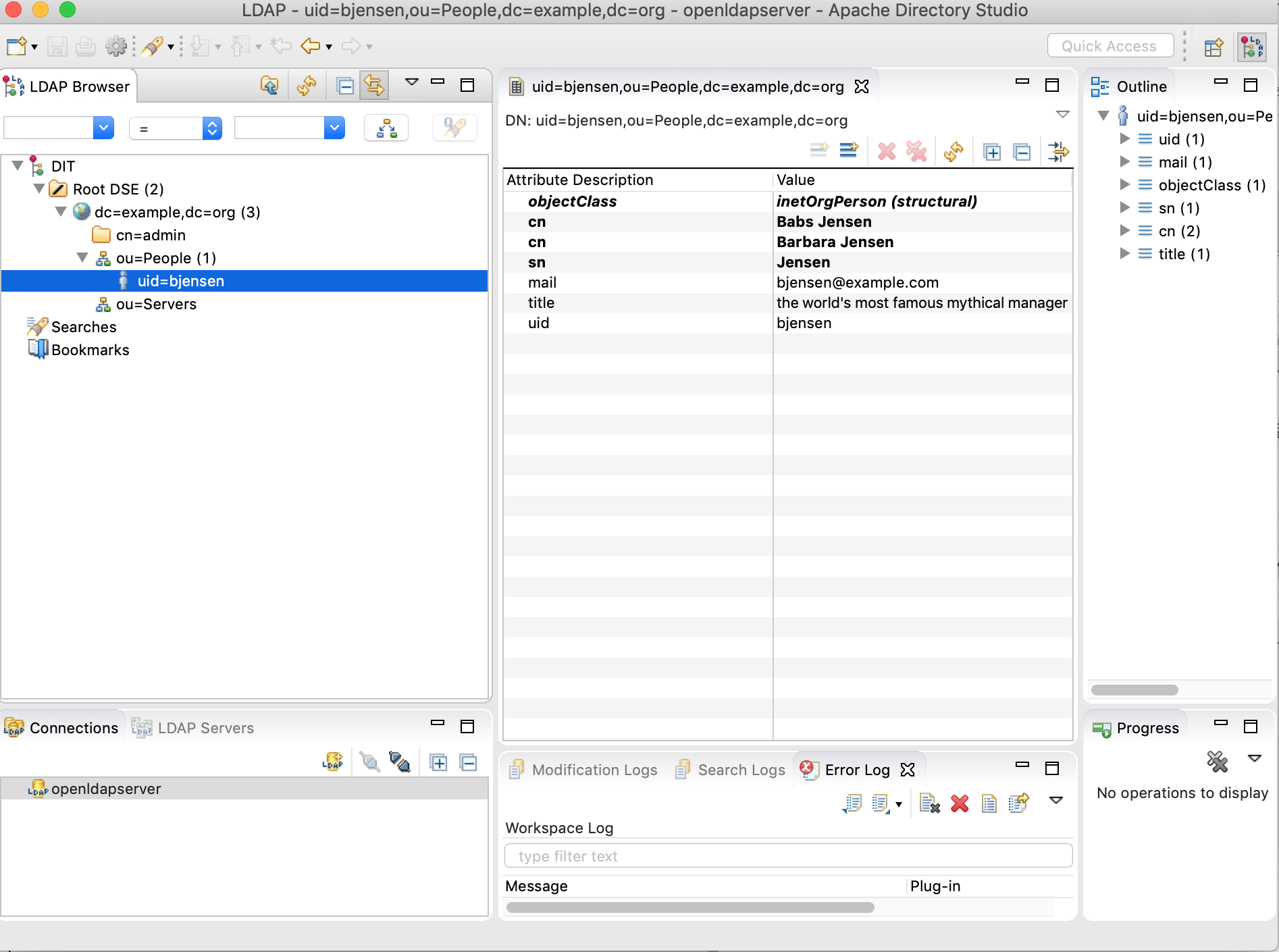Collapse the DIT tree node

pyautogui.click(x=18, y=165)
